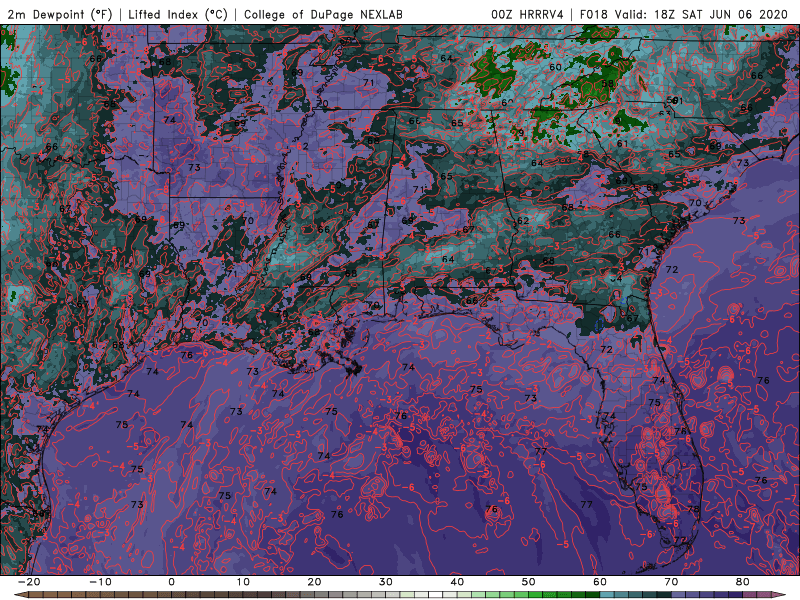Image resolution: width=800 pixels, height=600 pixels.
Task: Click the -20 label on the color scale
Action: coord(29,582)
